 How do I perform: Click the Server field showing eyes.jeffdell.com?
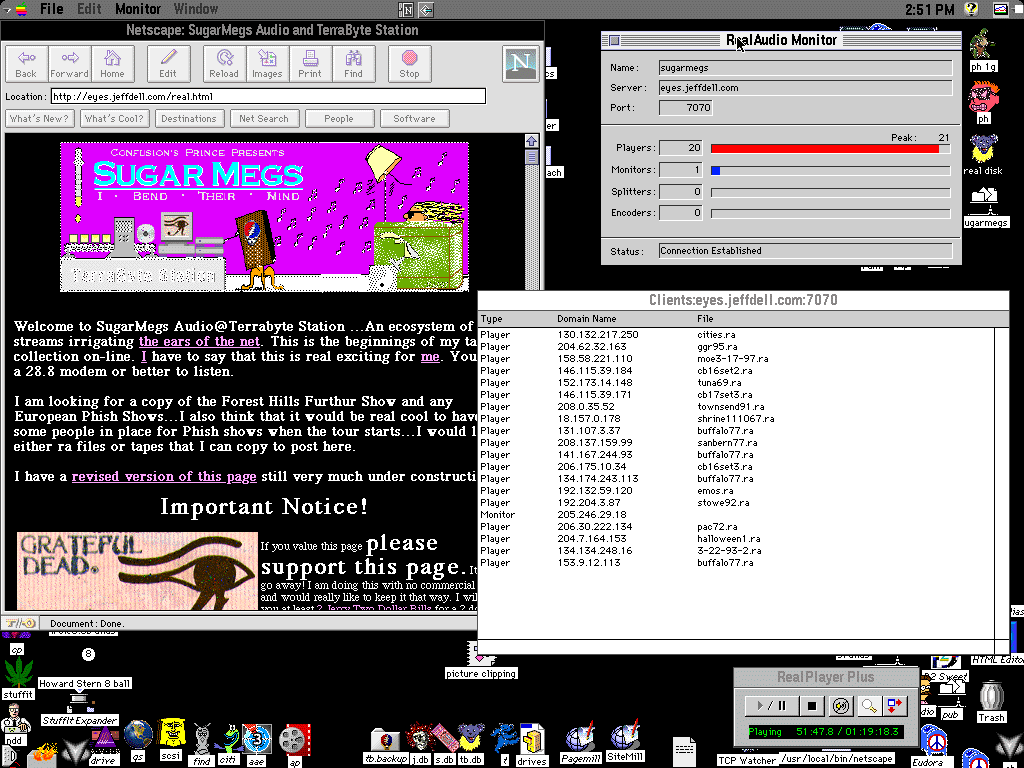click(x=805, y=88)
